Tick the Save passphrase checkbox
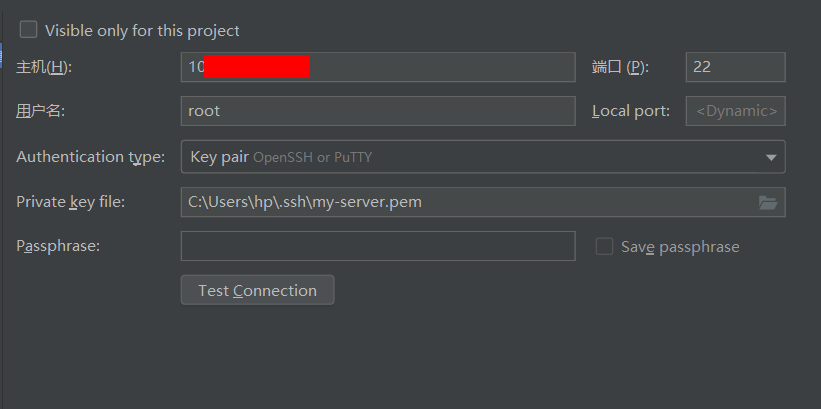 point(604,246)
